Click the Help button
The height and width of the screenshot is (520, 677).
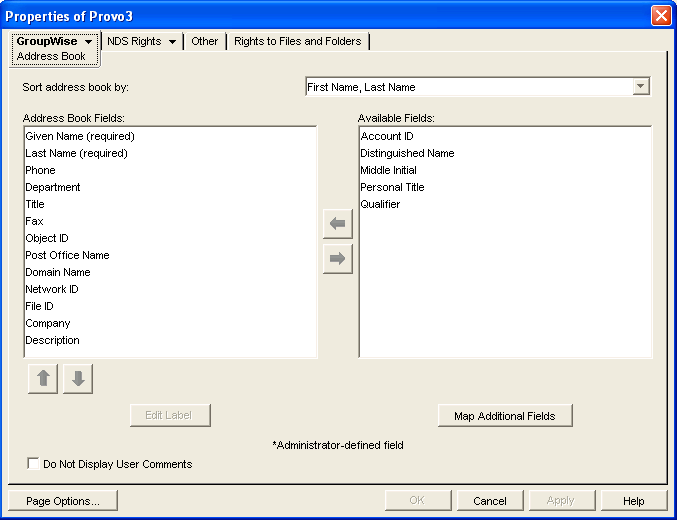[633, 501]
